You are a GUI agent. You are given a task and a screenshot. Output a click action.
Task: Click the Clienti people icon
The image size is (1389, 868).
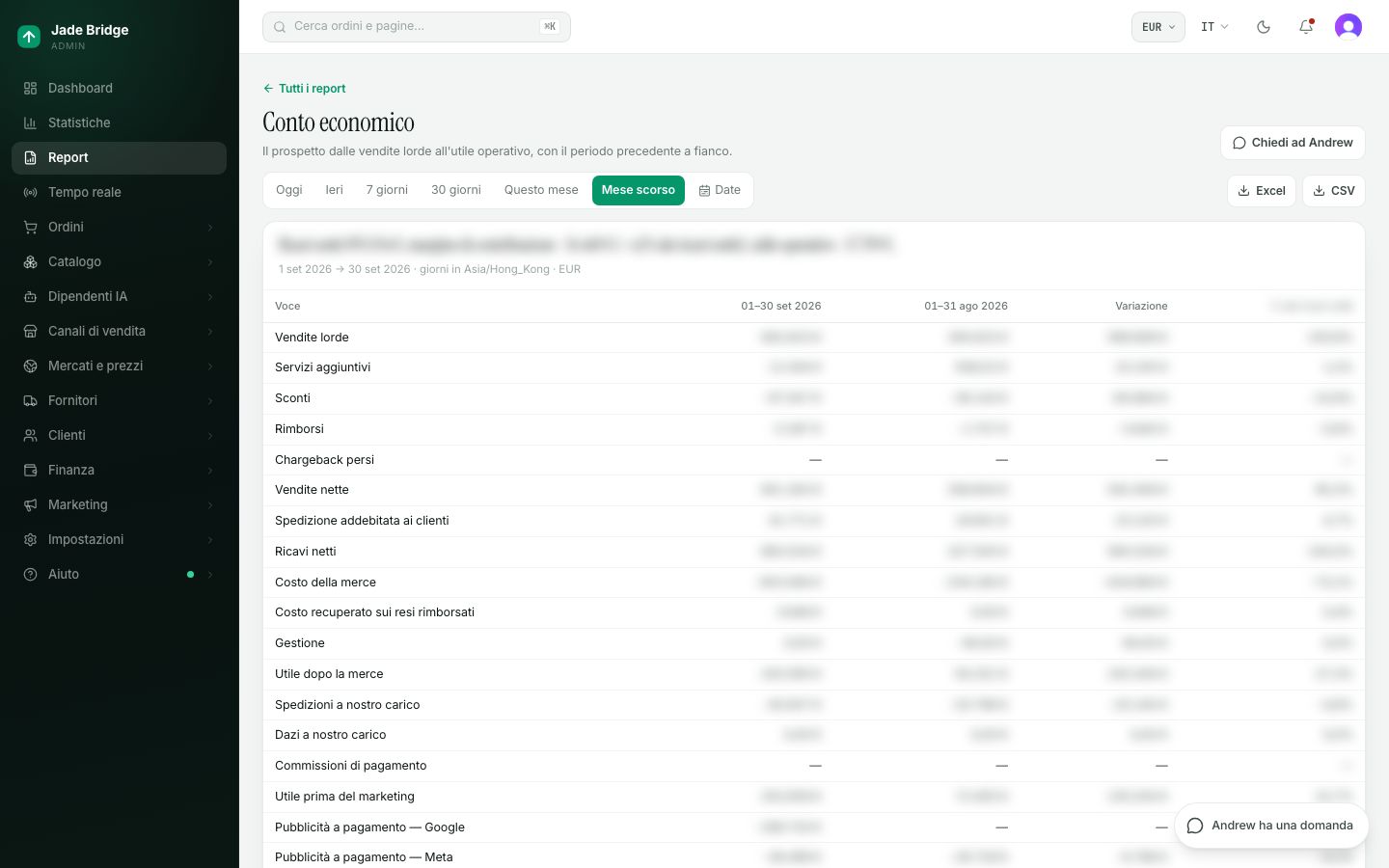coord(30,435)
